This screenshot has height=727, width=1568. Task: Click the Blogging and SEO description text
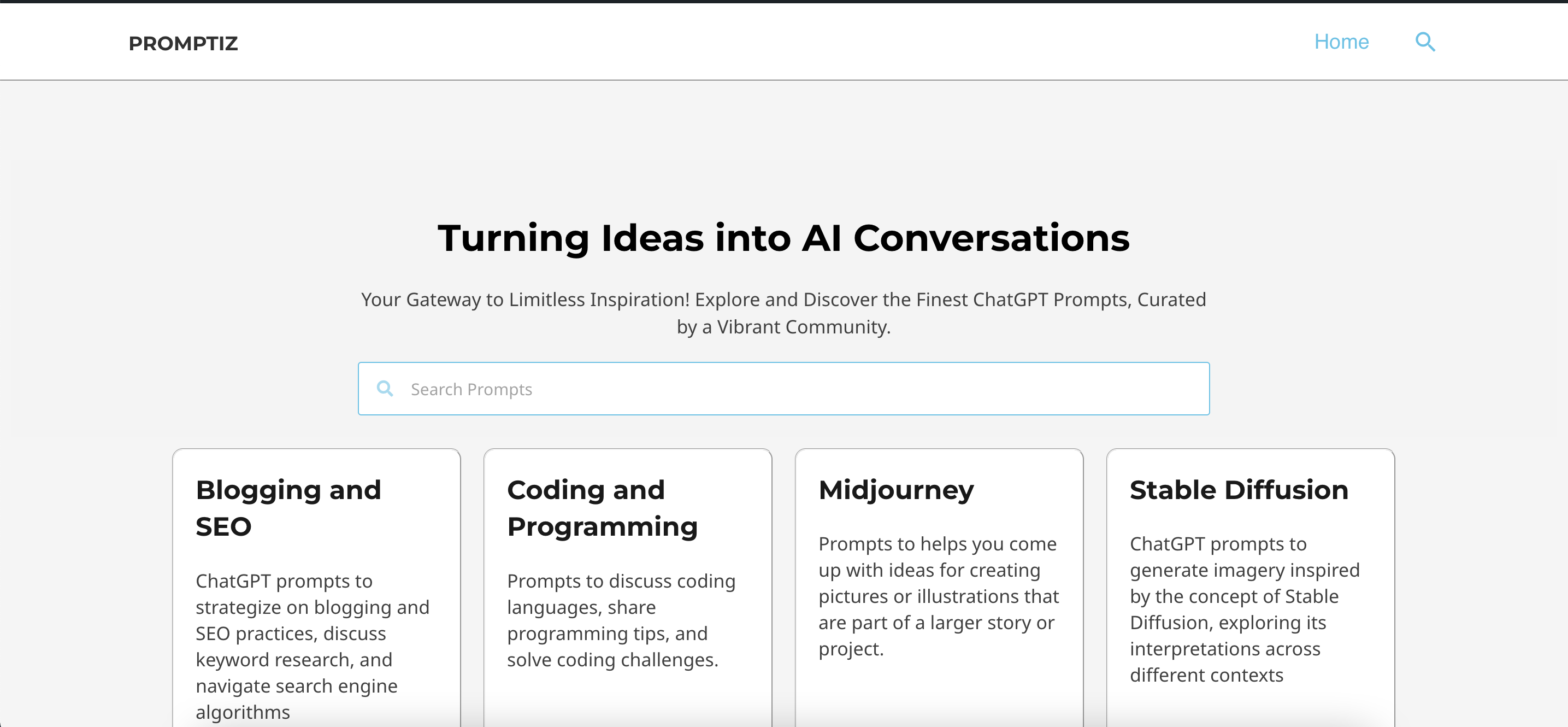click(313, 633)
